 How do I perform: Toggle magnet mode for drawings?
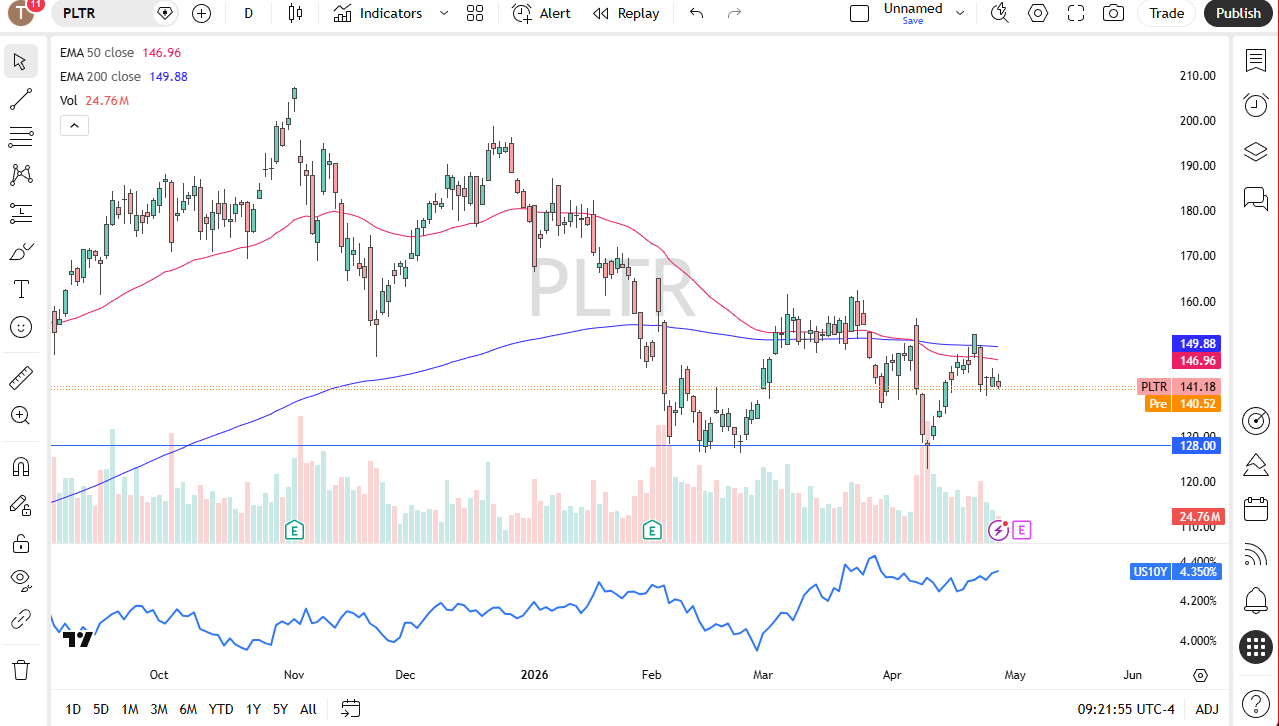tap(21, 467)
